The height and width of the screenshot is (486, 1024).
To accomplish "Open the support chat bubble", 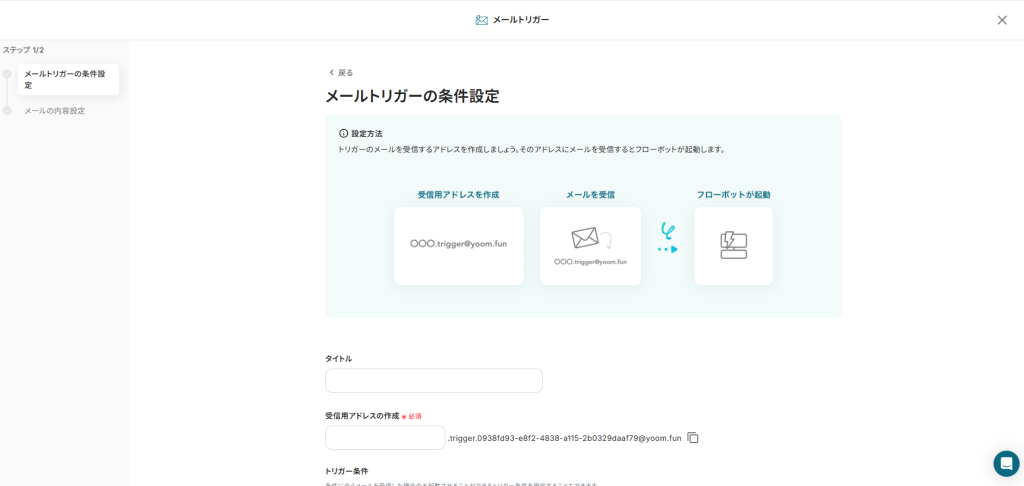I will click(1006, 463).
